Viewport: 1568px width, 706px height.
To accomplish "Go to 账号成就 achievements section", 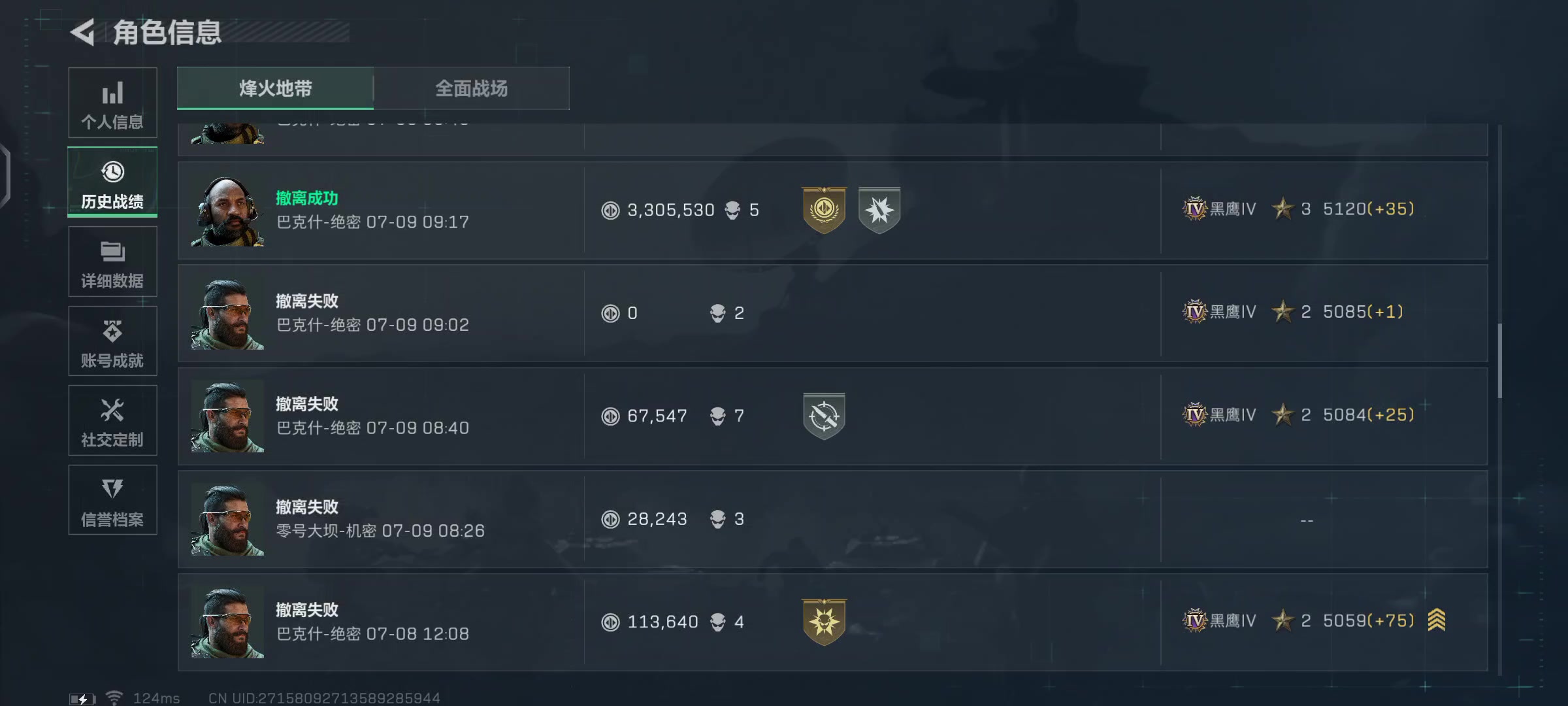I will pyautogui.click(x=112, y=342).
